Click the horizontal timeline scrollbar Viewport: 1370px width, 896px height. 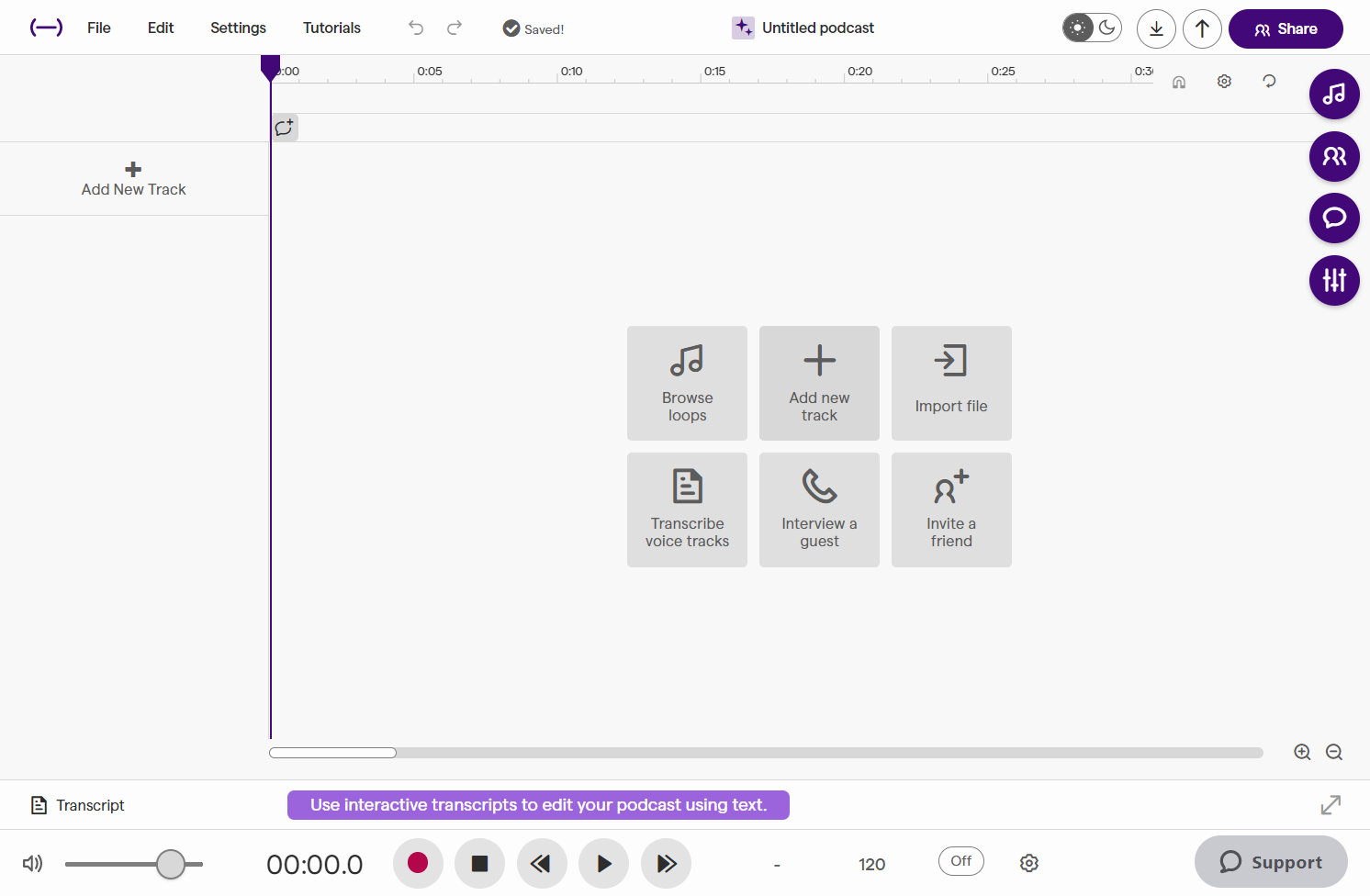[766, 753]
